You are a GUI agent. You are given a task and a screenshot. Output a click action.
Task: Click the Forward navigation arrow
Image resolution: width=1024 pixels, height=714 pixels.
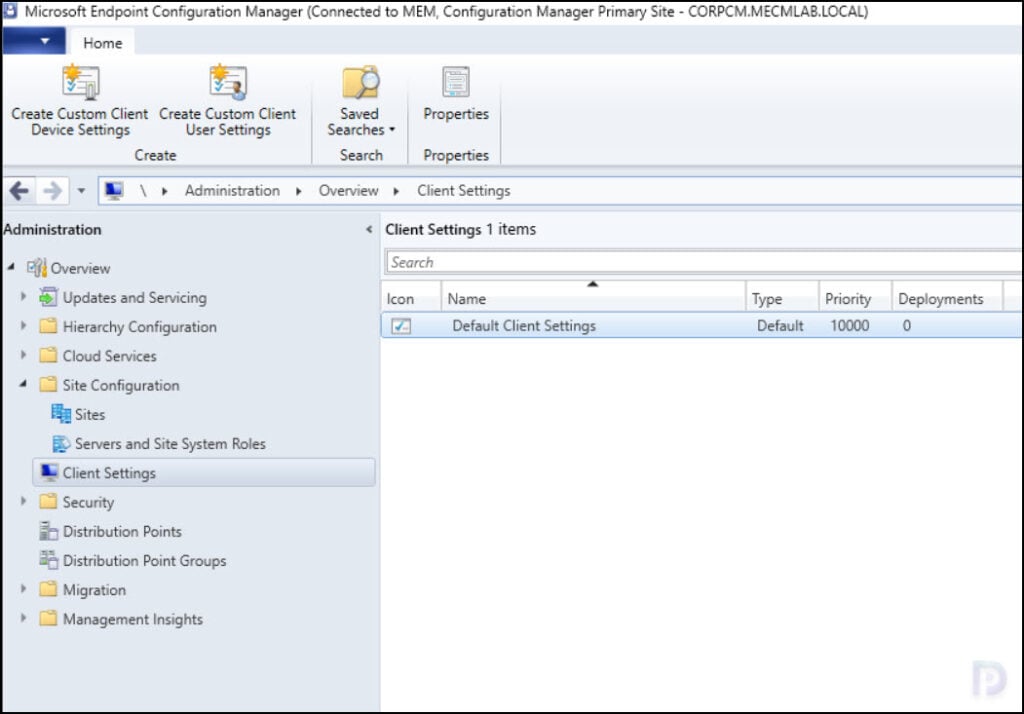(x=52, y=191)
